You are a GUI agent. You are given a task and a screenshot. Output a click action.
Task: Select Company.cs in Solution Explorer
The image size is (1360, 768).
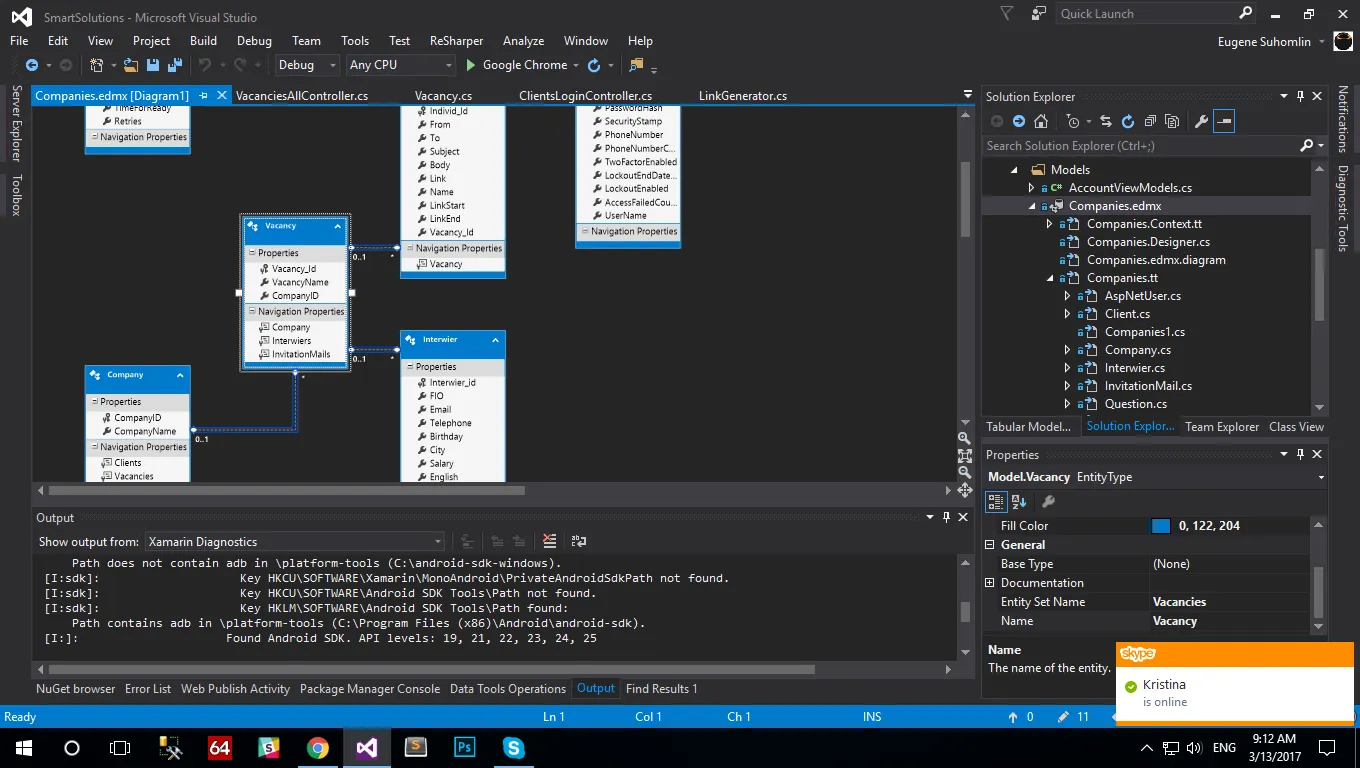pos(1137,350)
